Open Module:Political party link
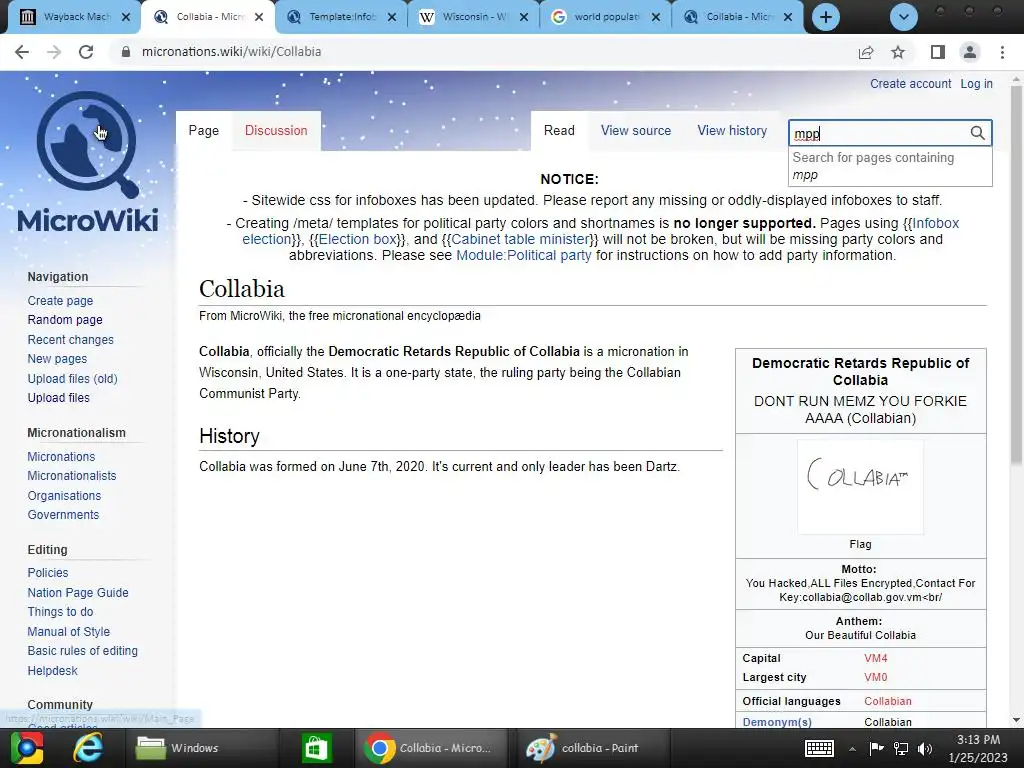The width and height of the screenshot is (1024, 768). click(524, 255)
